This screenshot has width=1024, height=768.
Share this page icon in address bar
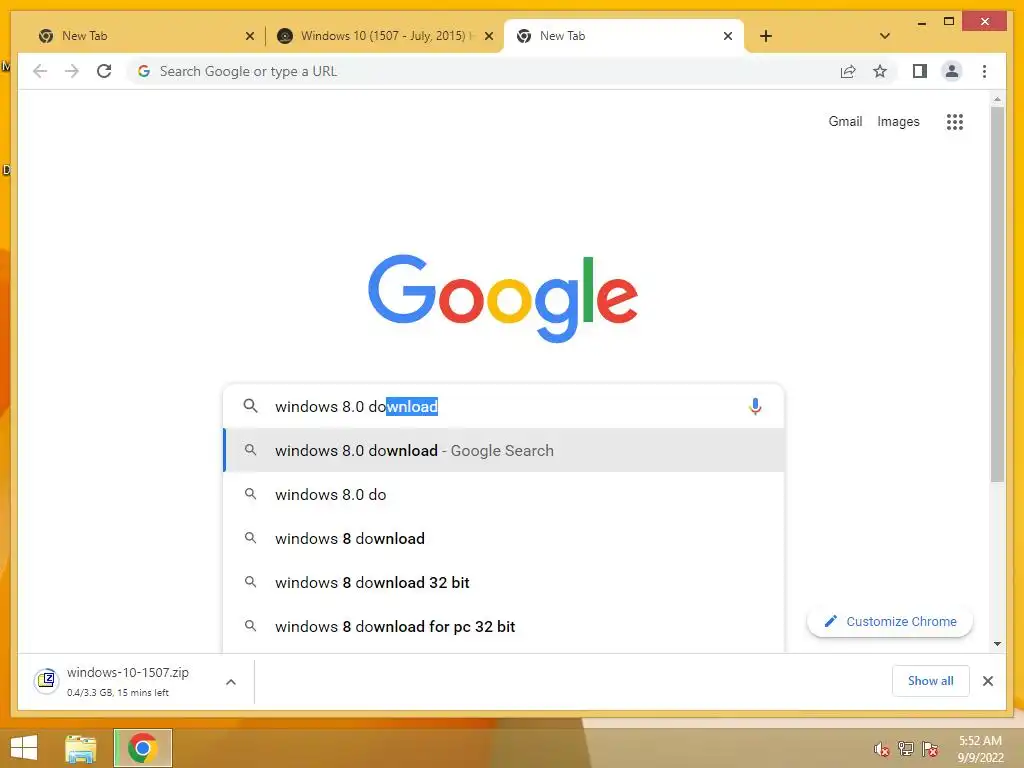point(848,71)
